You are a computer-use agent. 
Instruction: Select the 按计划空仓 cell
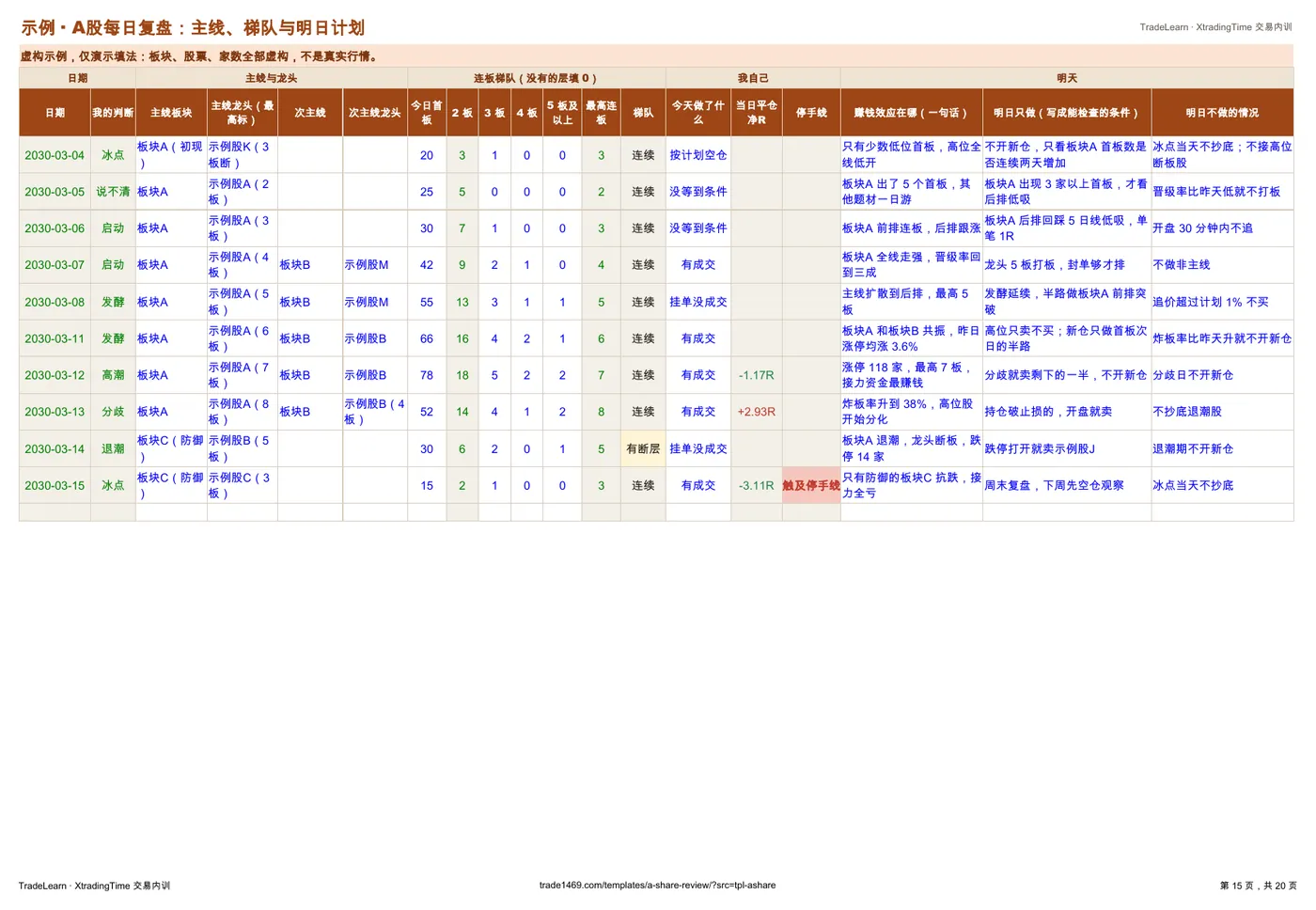point(698,155)
